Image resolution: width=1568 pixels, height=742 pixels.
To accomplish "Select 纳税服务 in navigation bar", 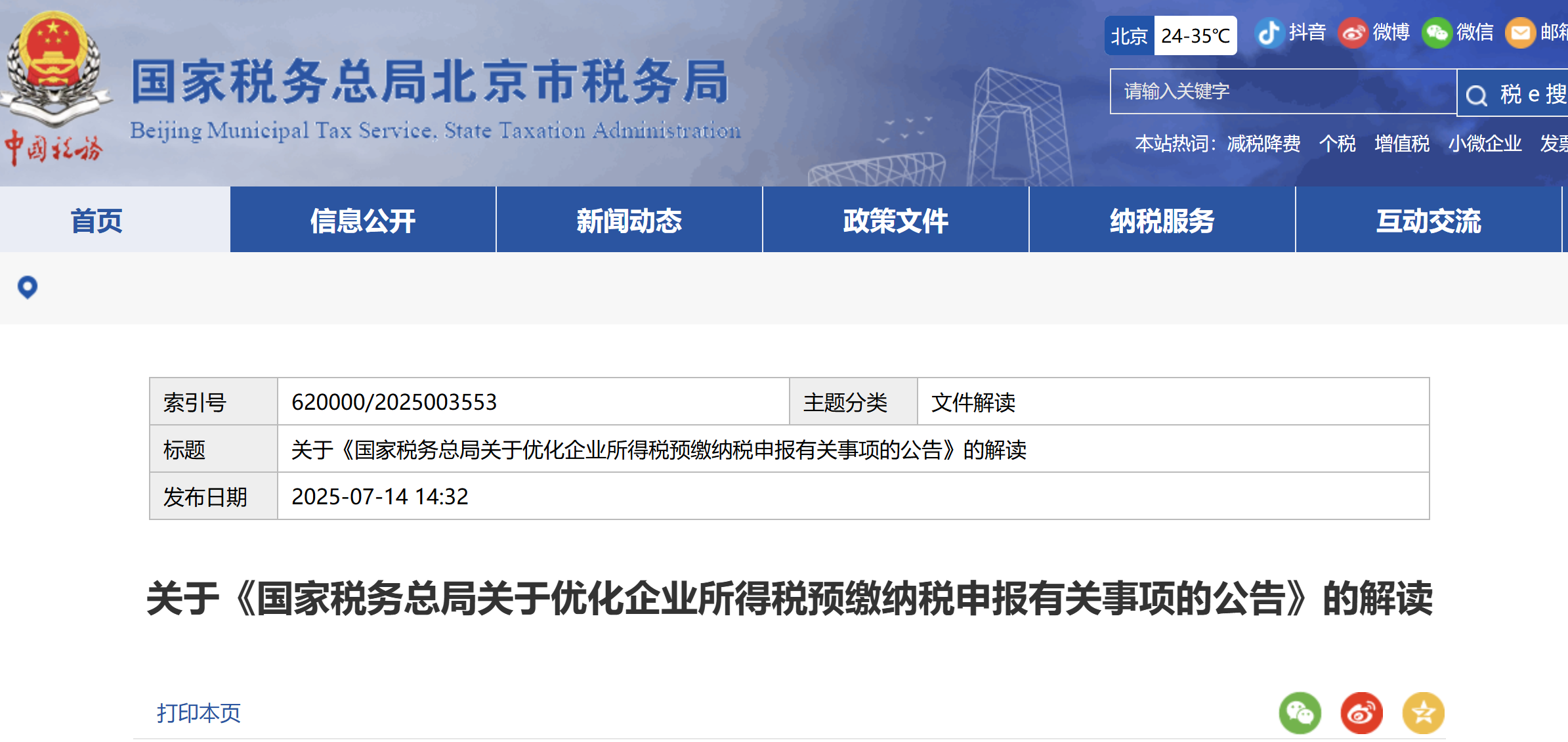I will pos(1162,221).
